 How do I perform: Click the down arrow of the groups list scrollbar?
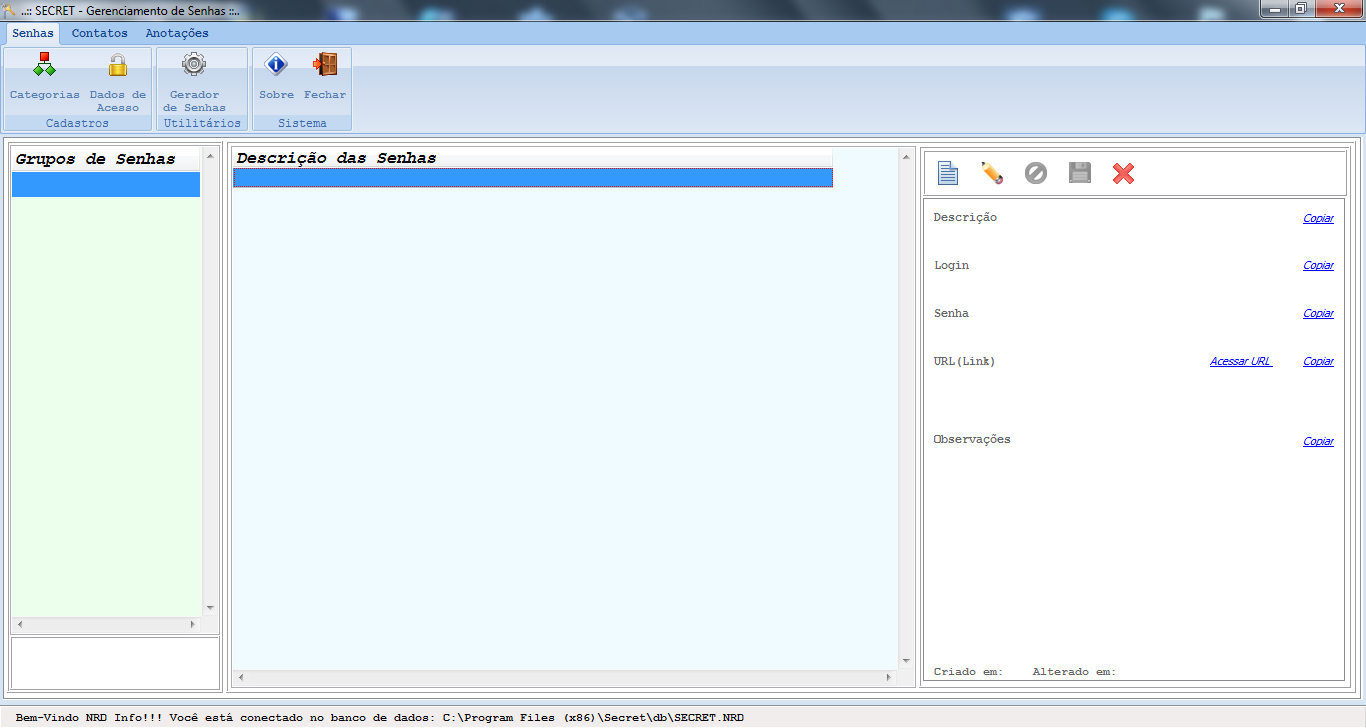pos(210,608)
